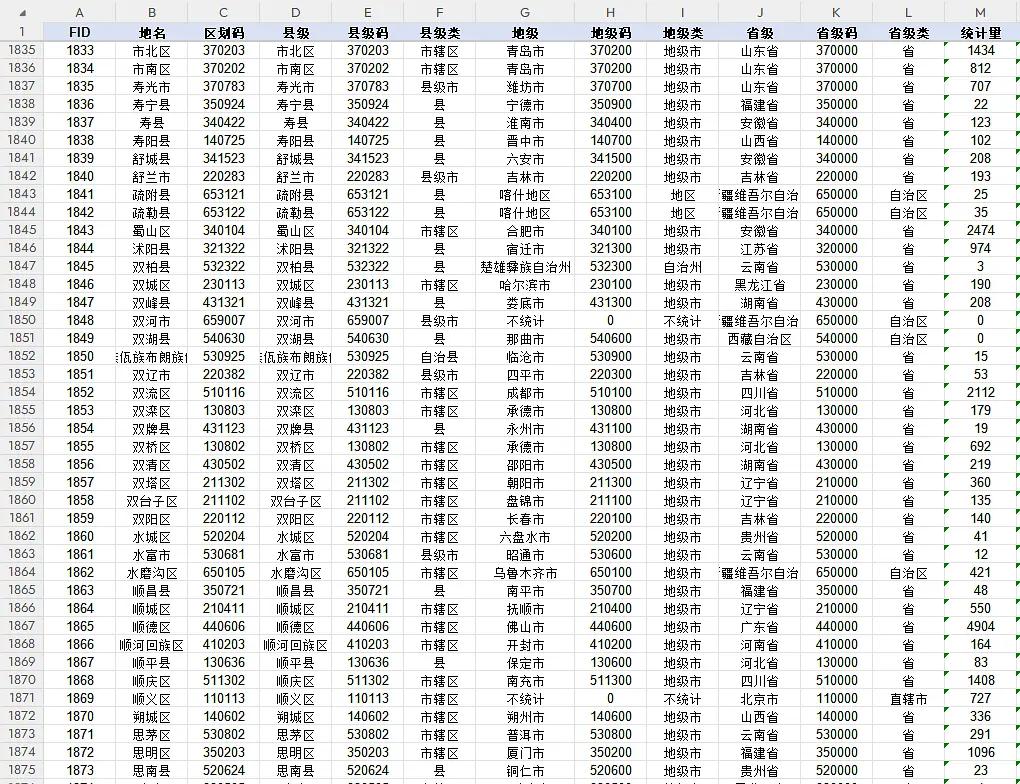Select cell 潍坊市
Image resolution: width=1020 pixels, height=784 pixels.
pos(525,87)
